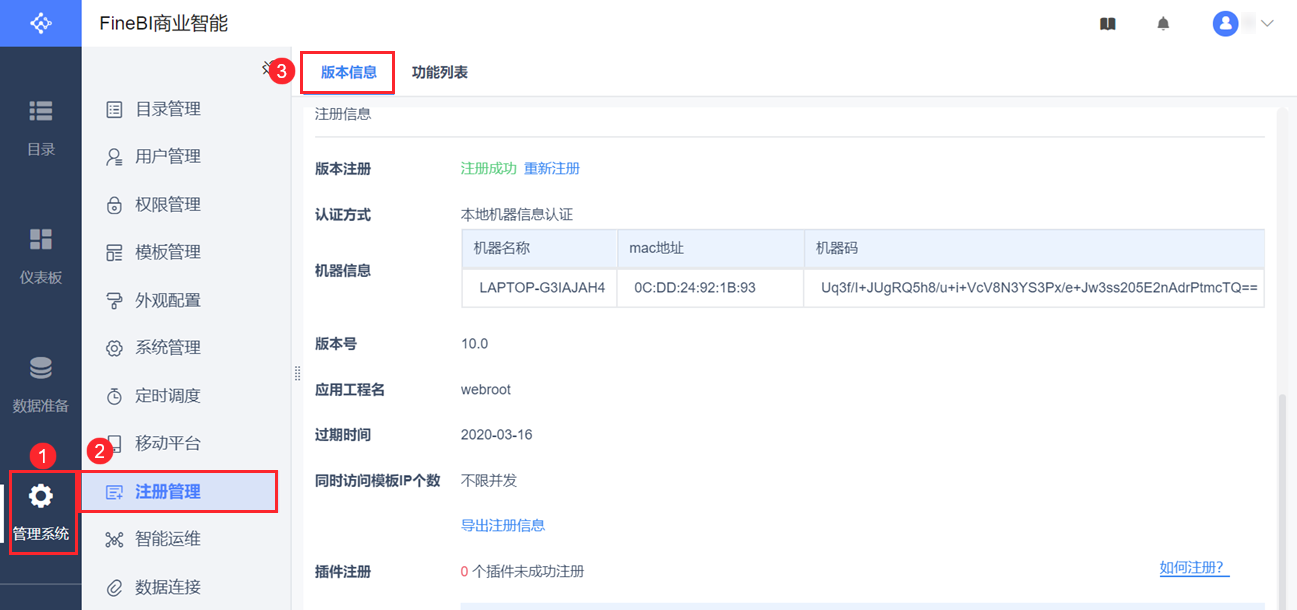Expand the user account dropdown arrow
This screenshot has width=1297, height=610.
coord(1267,24)
